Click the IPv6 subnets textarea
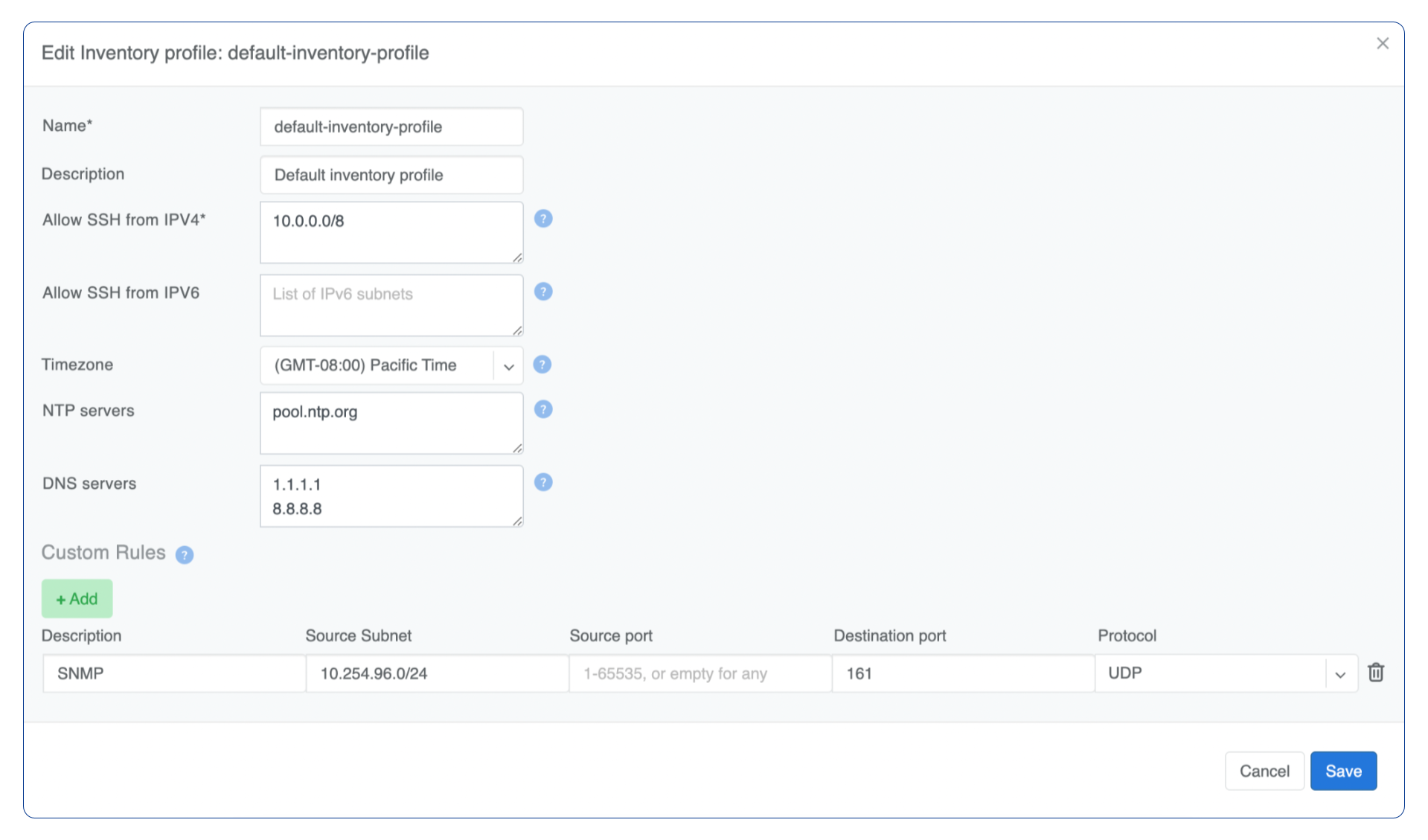The width and height of the screenshot is (1428, 840). [391, 306]
